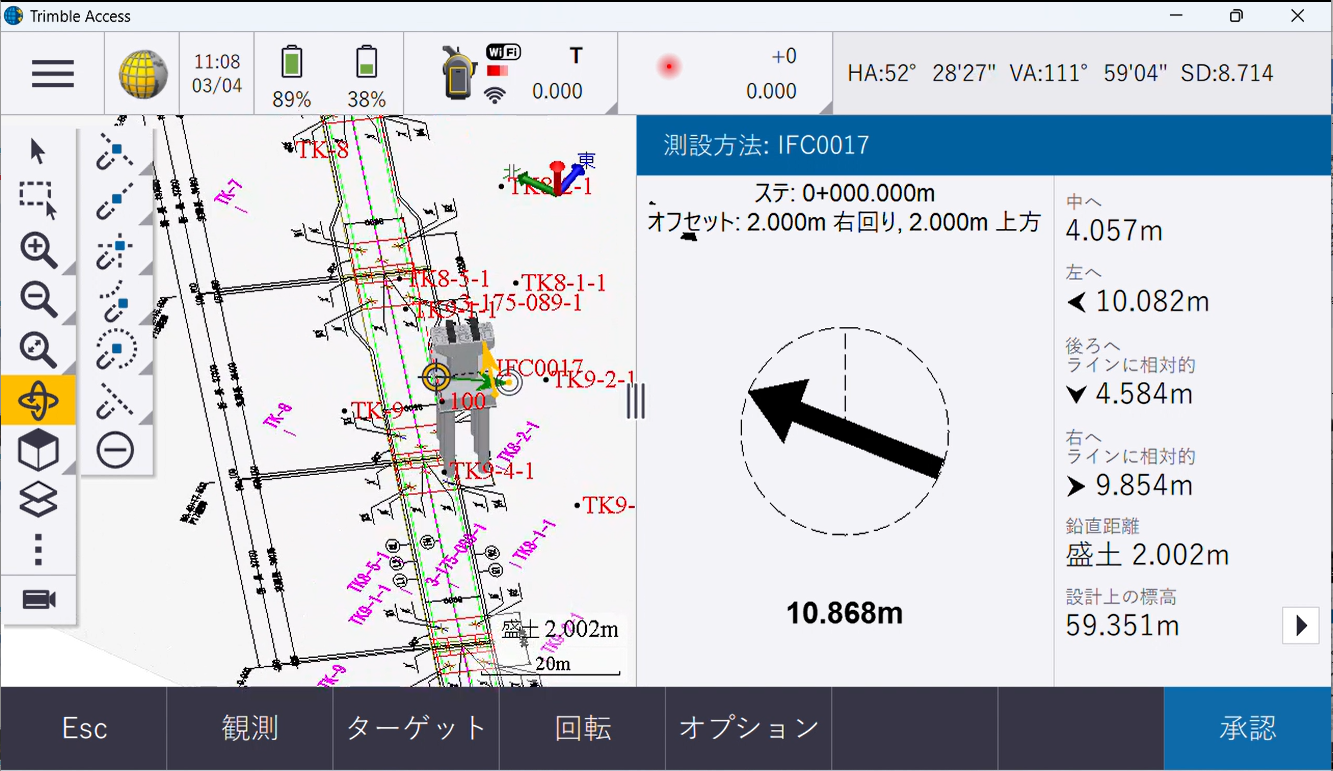Click the map panel splitter handle
1333x771 pixels.
pyautogui.click(x=636, y=401)
